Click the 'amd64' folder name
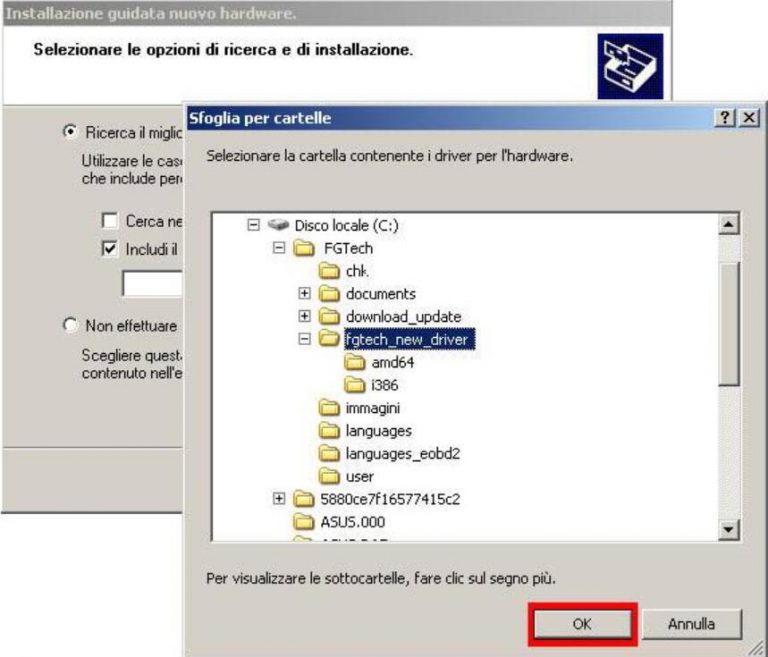768x657 pixels. [393, 362]
